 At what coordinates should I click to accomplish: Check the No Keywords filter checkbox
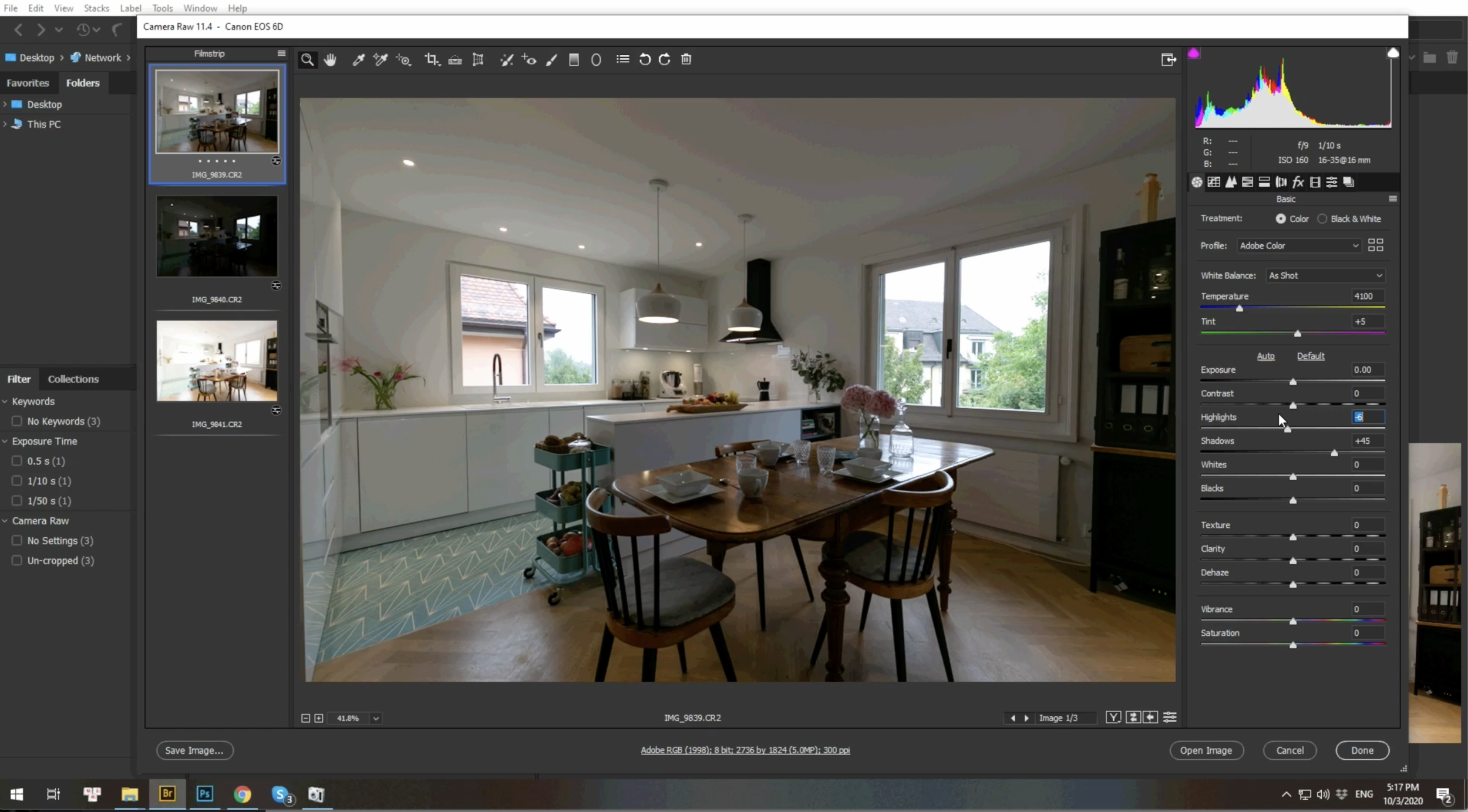tap(17, 421)
